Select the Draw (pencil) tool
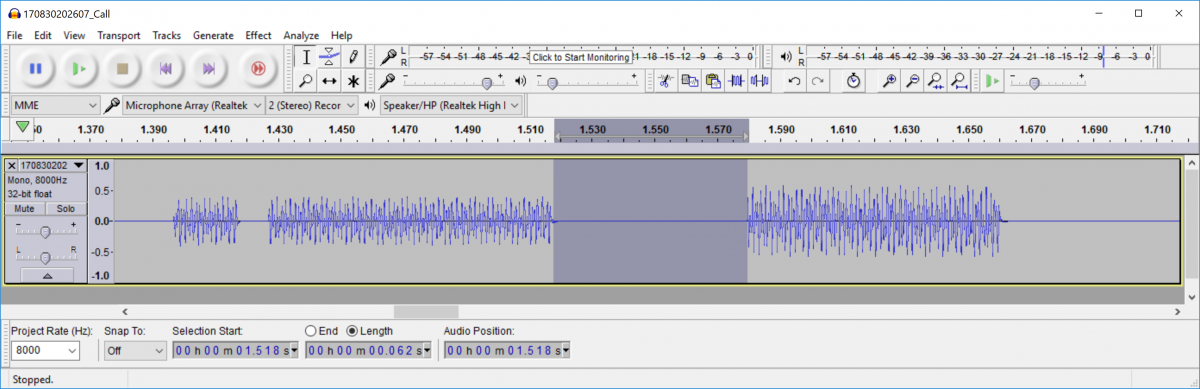Screen dimensions: 1200x389 353,57
